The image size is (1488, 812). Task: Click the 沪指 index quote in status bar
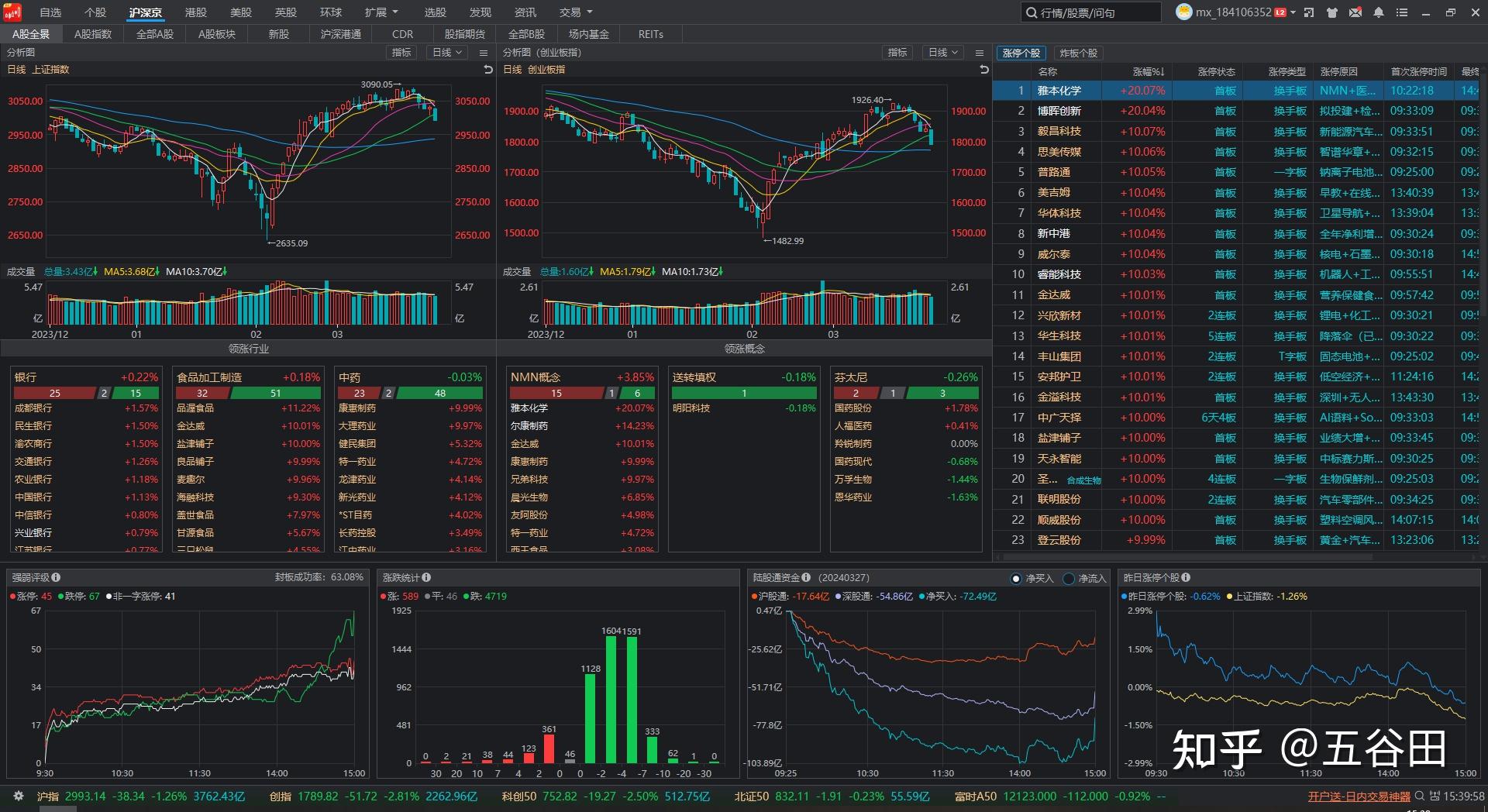141,796
